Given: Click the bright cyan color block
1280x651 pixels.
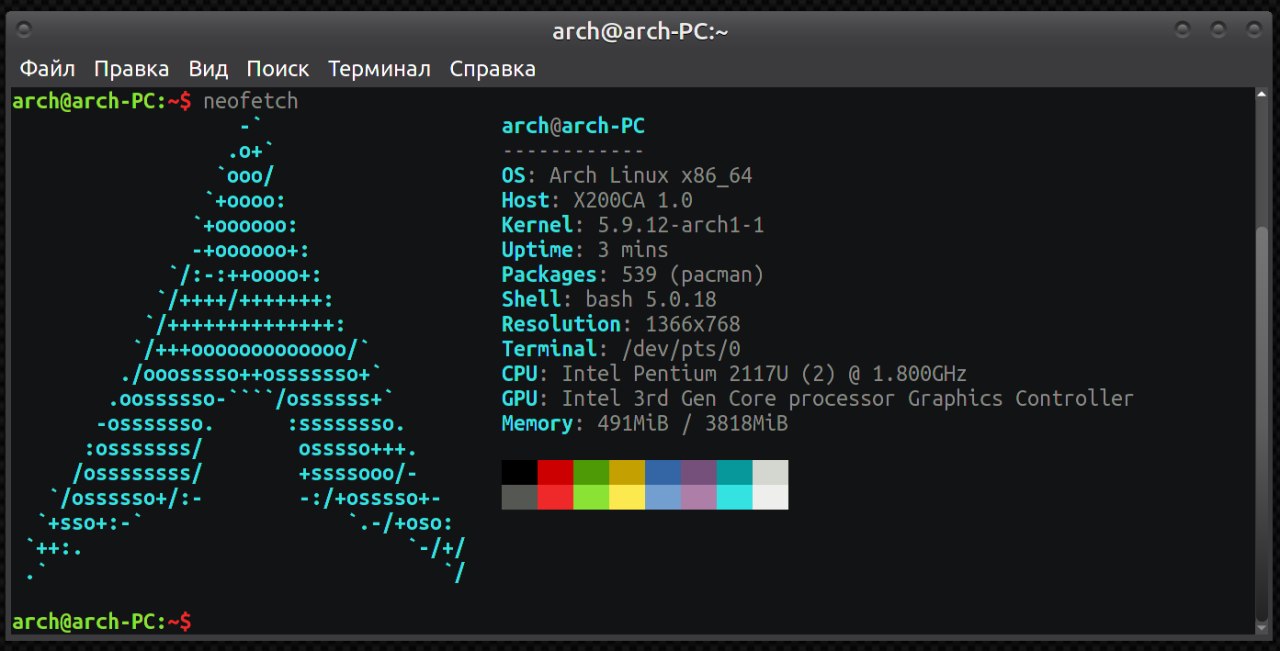Looking at the screenshot, I should pyautogui.click(x=735, y=497).
